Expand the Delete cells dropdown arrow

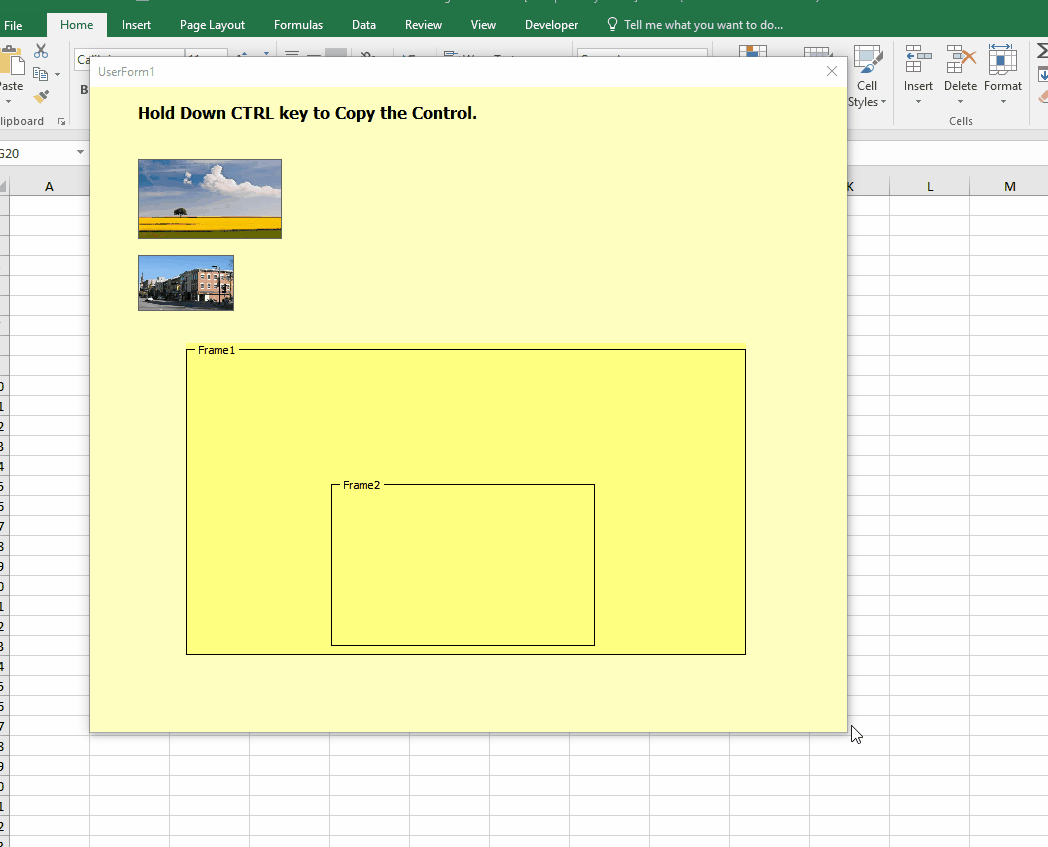(x=960, y=102)
